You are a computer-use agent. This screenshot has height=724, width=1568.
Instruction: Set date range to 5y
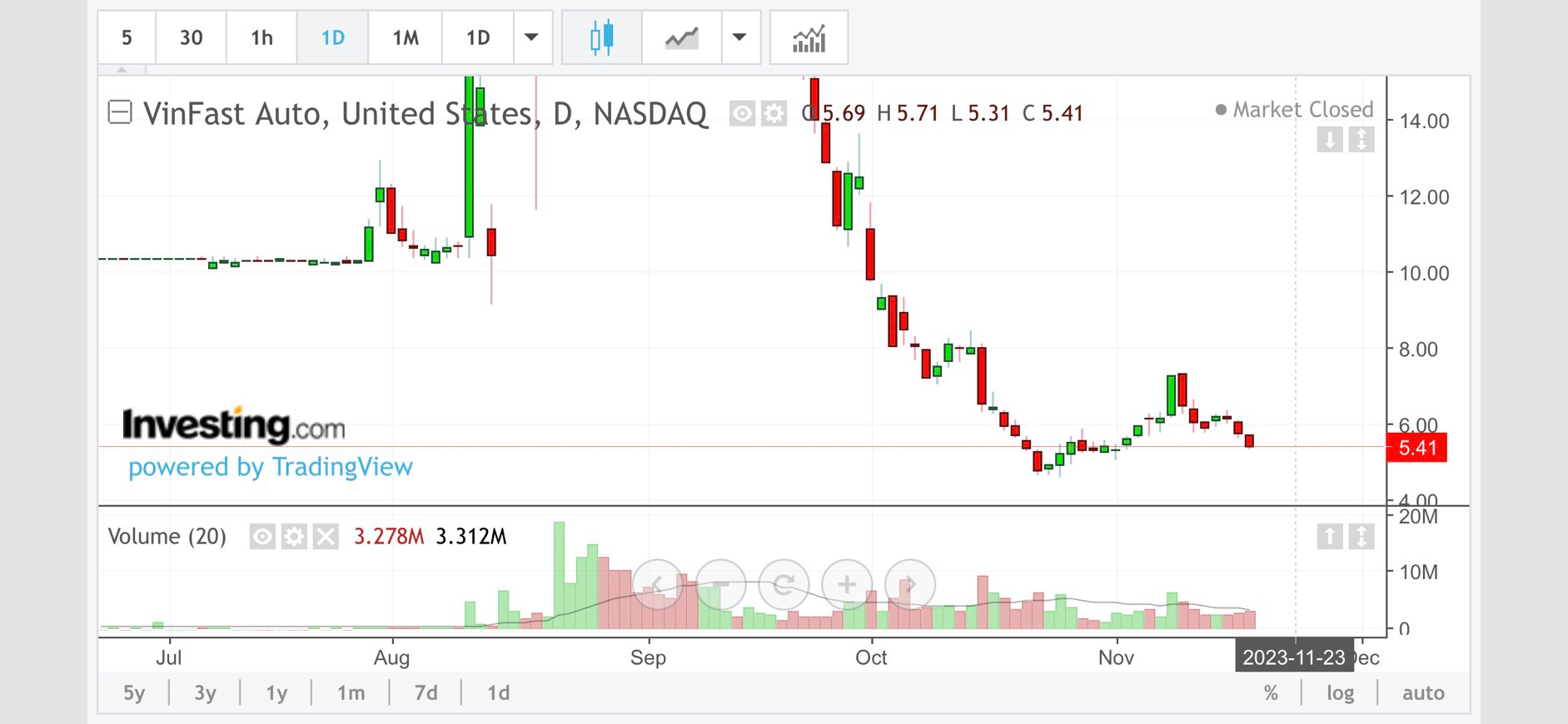click(x=134, y=693)
